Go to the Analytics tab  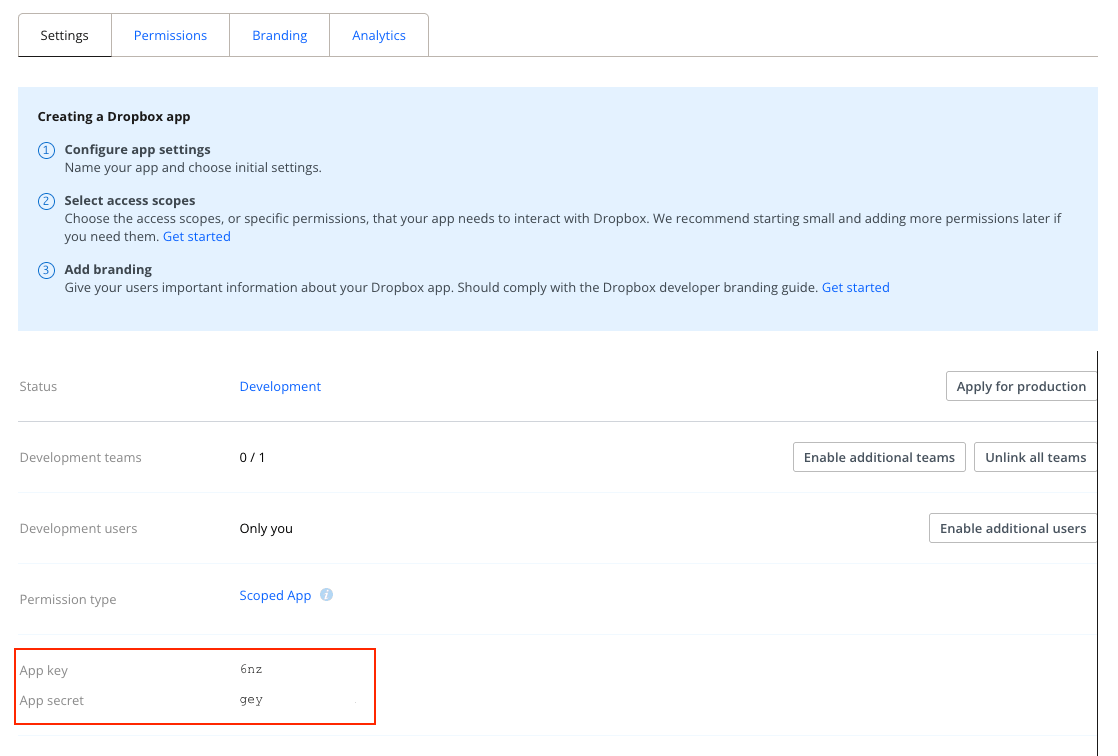tap(379, 35)
